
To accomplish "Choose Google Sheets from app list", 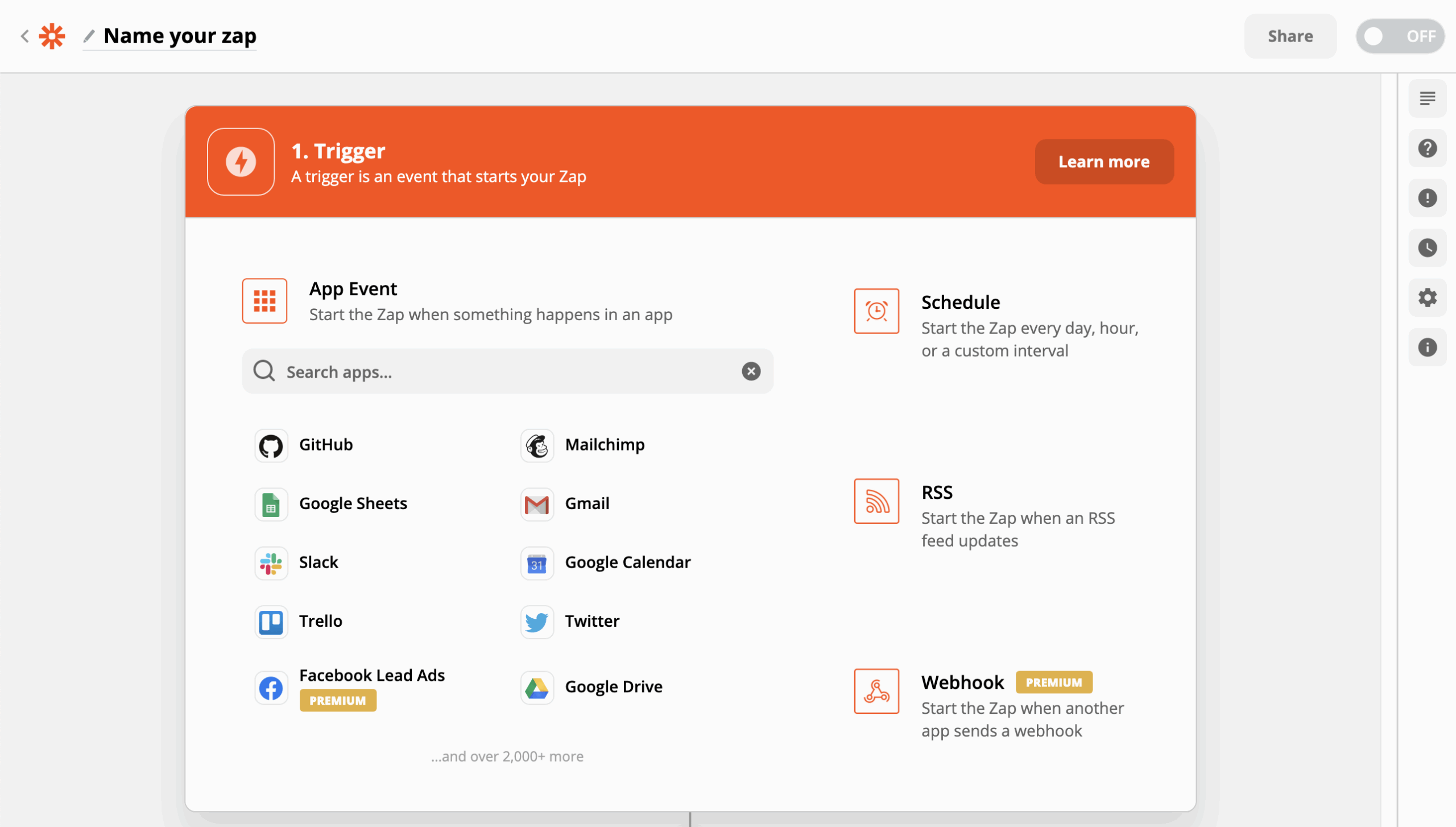I will 331,504.
